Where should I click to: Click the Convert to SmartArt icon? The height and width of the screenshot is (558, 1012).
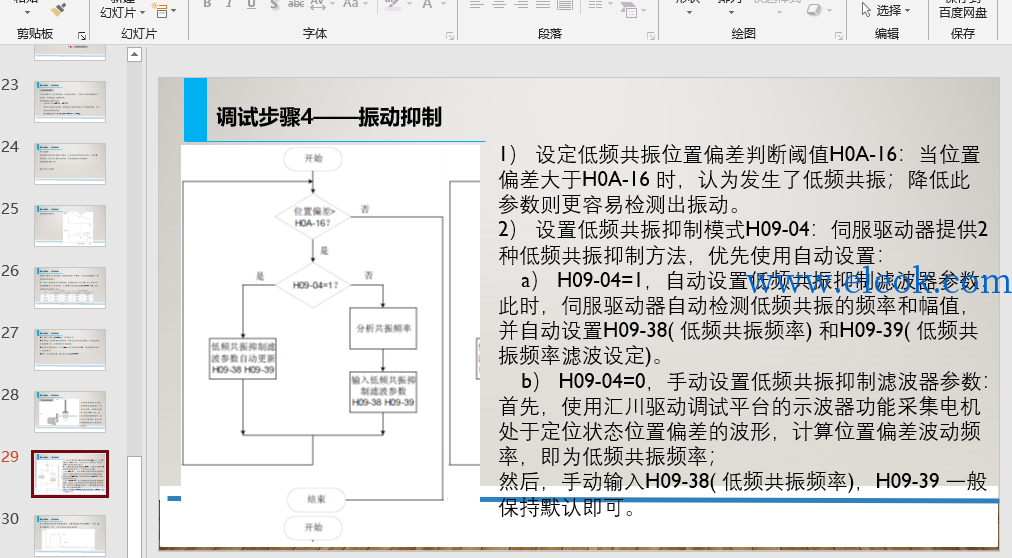(629, 9)
